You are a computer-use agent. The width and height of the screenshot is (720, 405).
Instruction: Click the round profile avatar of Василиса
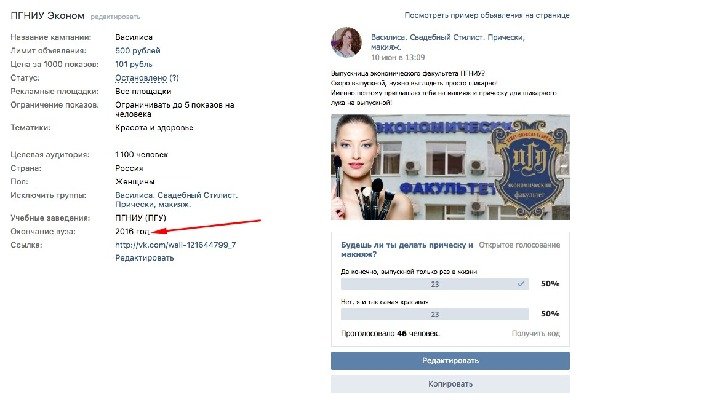pos(346,42)
